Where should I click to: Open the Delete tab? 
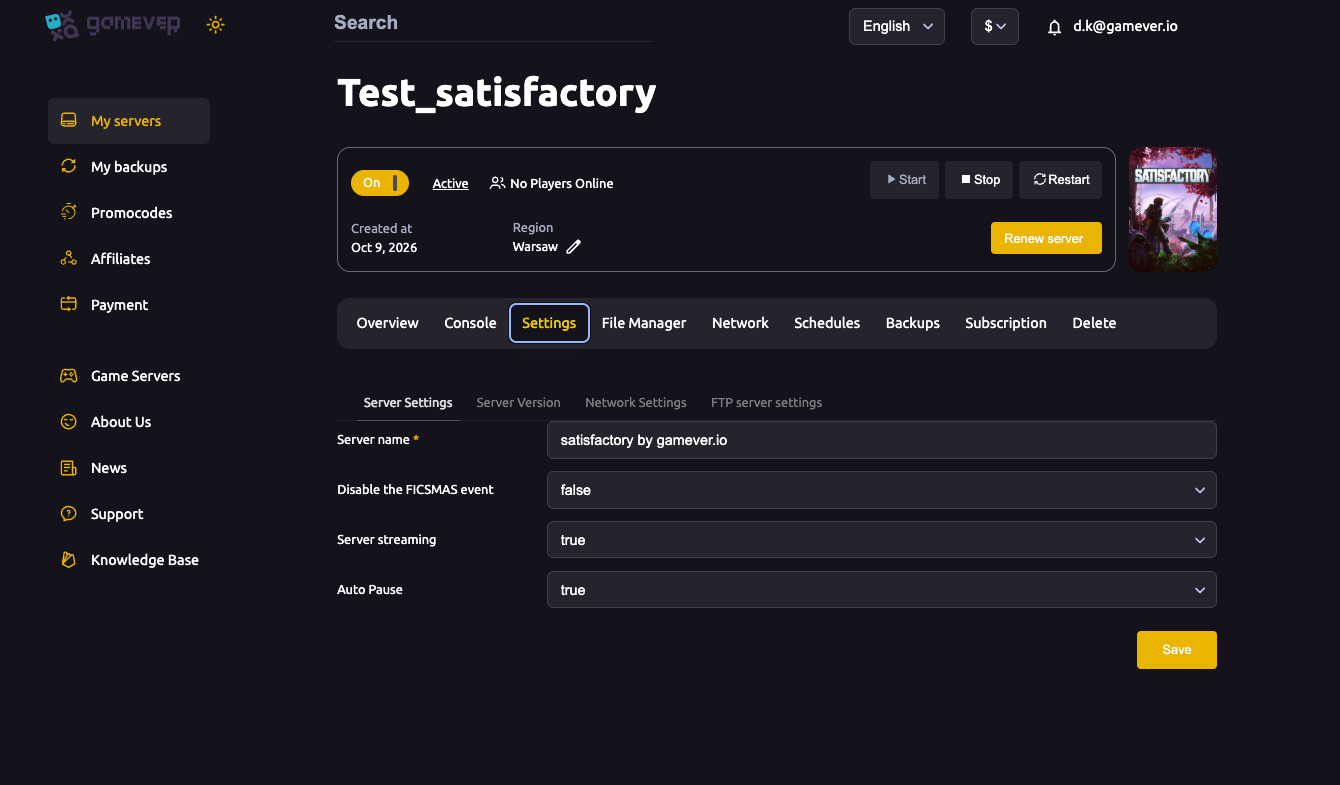tap(1095, 323)
